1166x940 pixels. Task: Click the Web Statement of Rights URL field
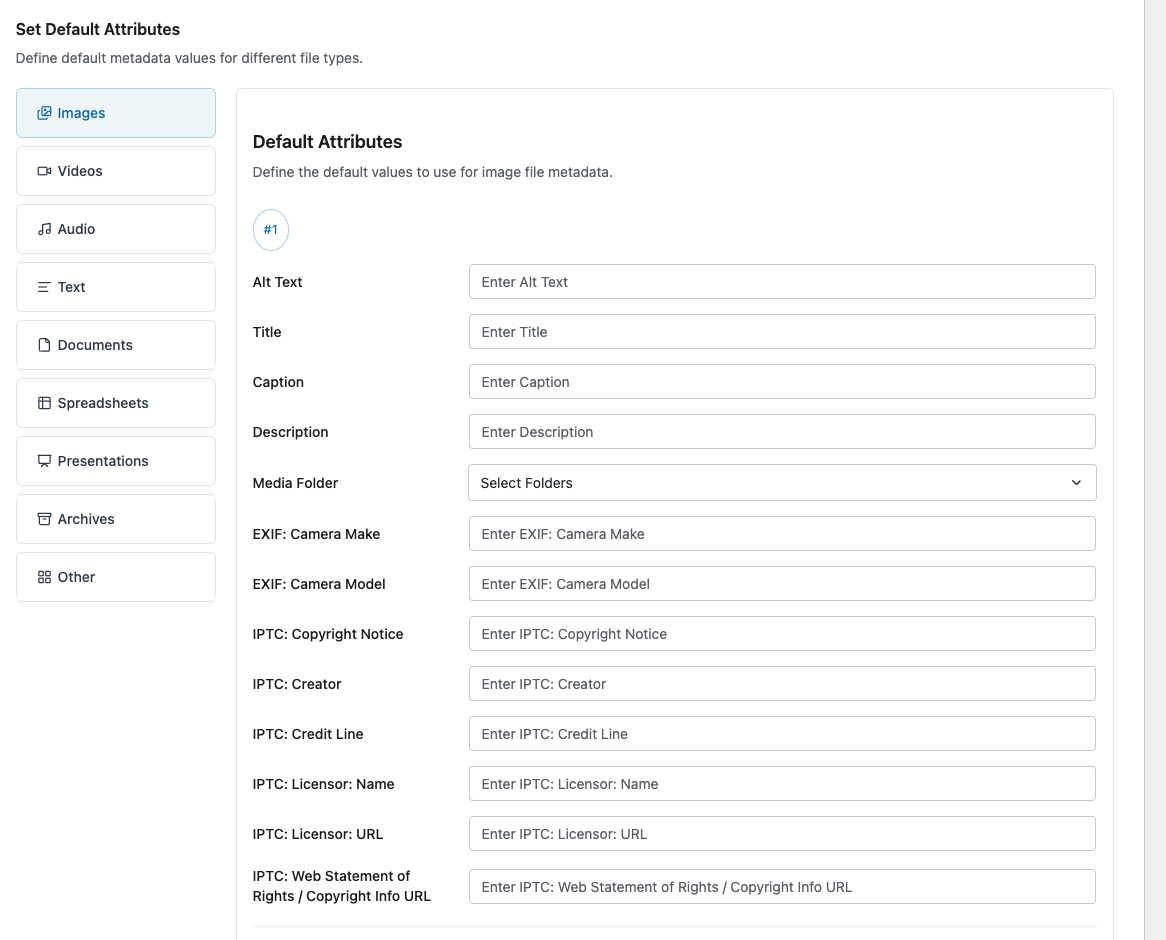pos(782,886)
